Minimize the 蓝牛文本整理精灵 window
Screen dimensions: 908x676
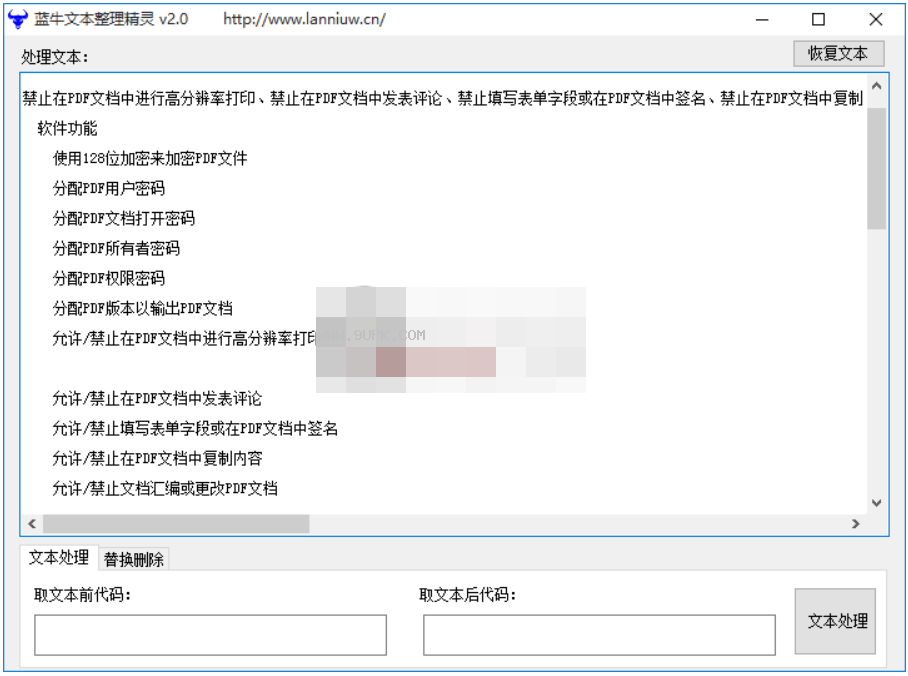762,20
